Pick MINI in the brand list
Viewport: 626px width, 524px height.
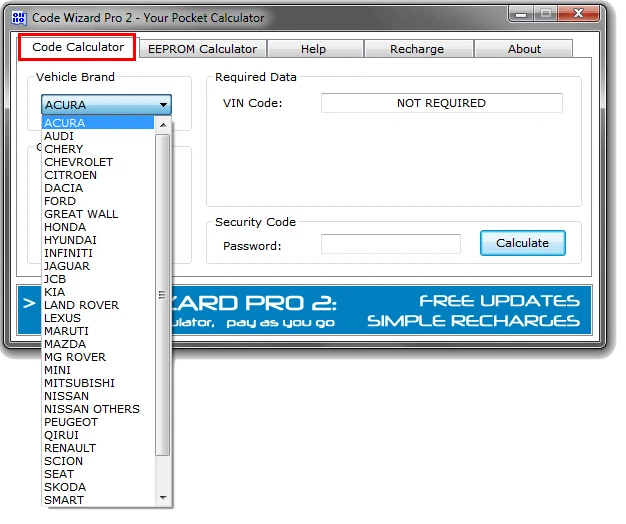(98, 370)
